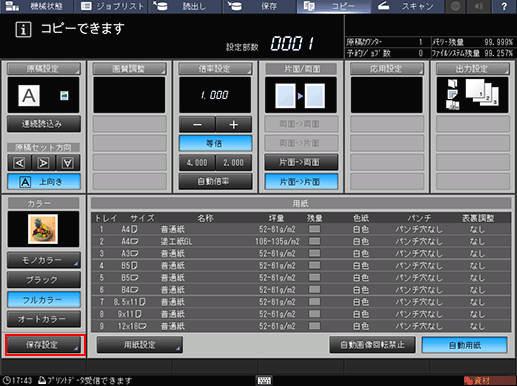The width and height of the screenshot is (517, 386).
Task: Switch to the スキャン tab
Action: click(x=407, y=6)
